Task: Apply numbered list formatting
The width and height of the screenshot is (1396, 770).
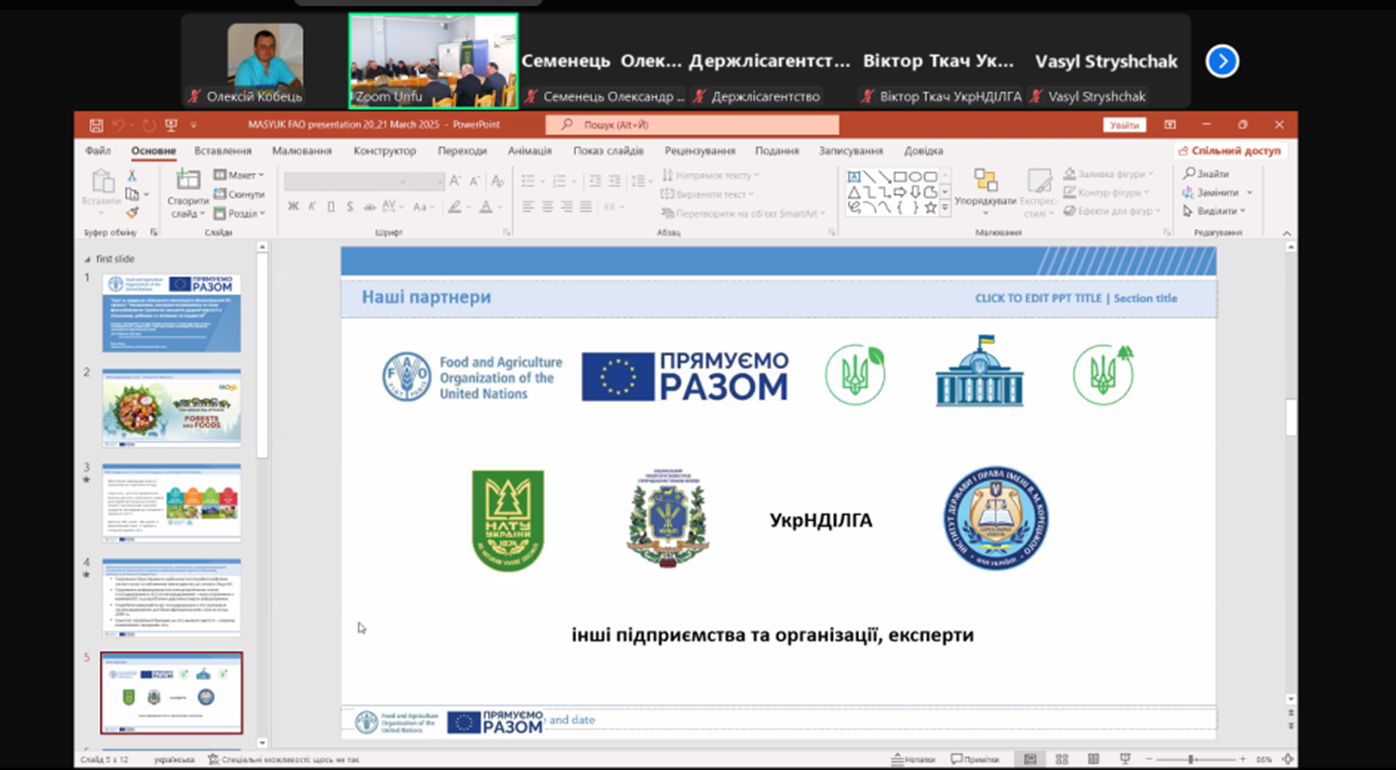Action: point(561,181)
